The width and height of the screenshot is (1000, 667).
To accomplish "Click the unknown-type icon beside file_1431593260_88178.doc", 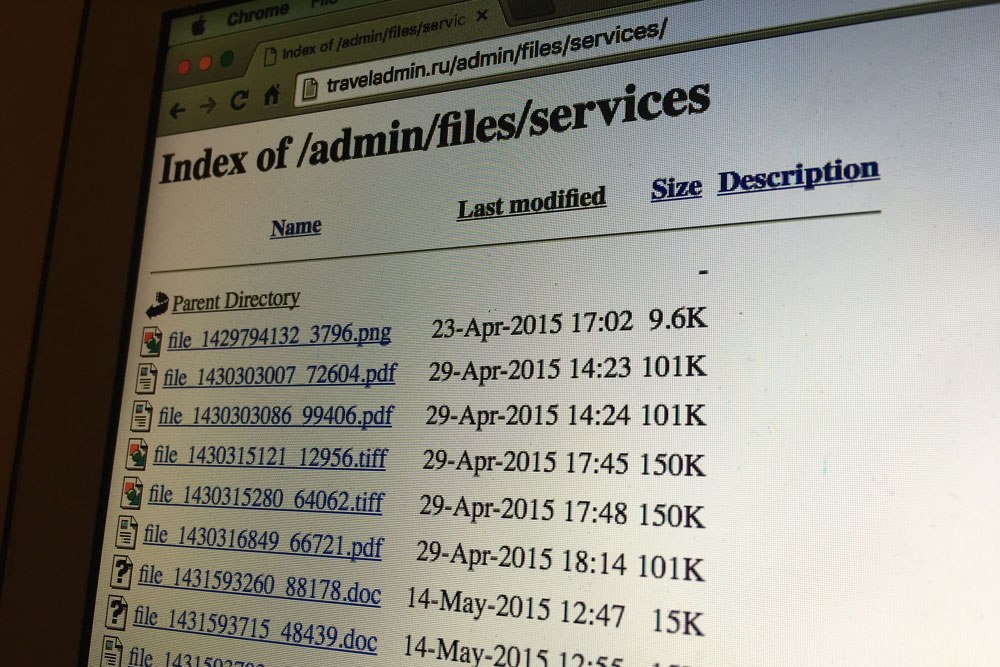I will tap(121, 572).
